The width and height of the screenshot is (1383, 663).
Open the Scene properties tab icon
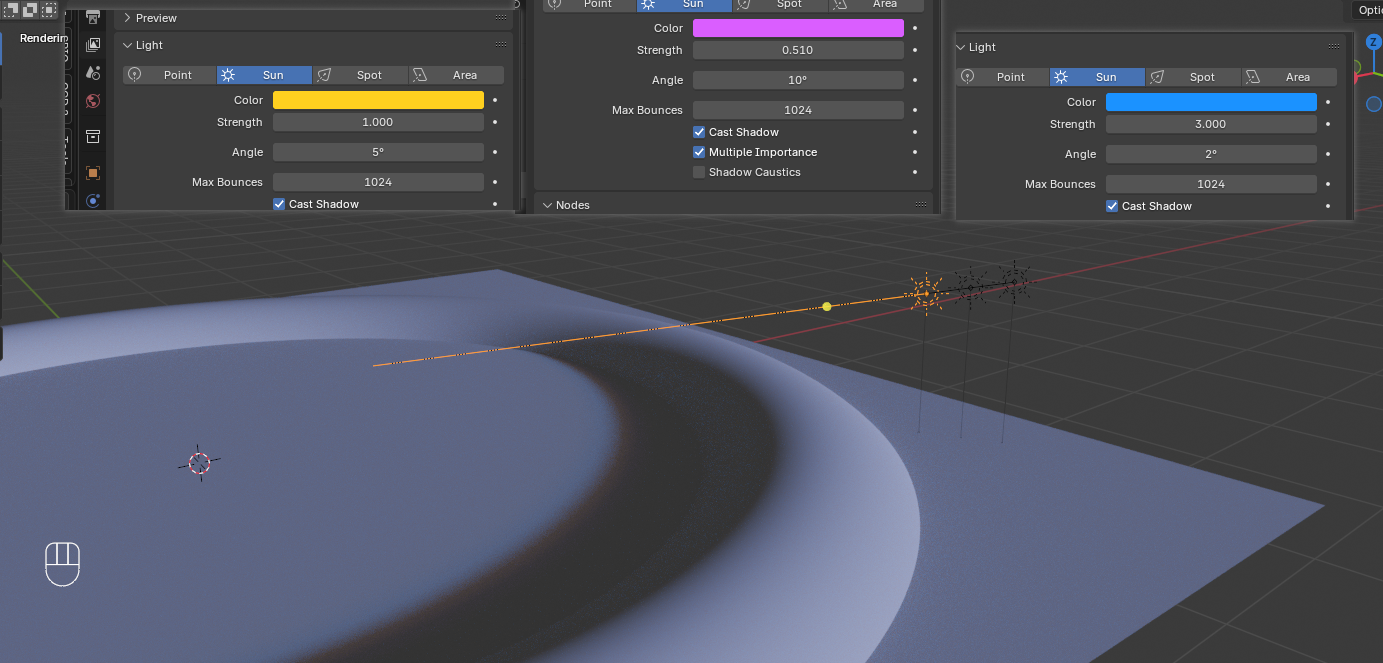(x=93, y=73)
